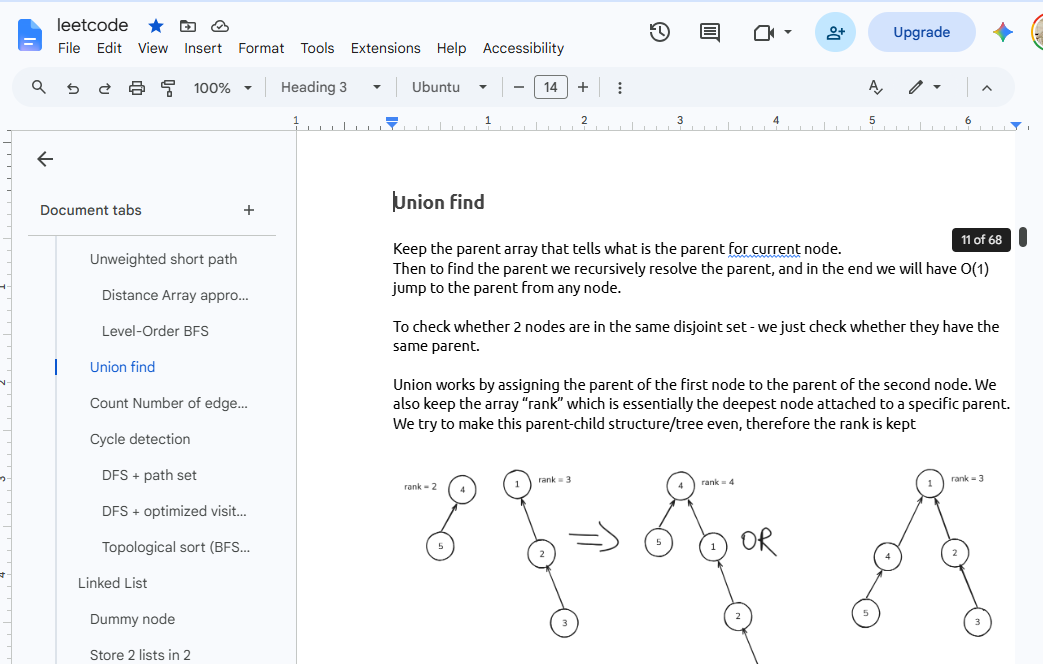Click the Upgrade button

click(x=921, y=32)
